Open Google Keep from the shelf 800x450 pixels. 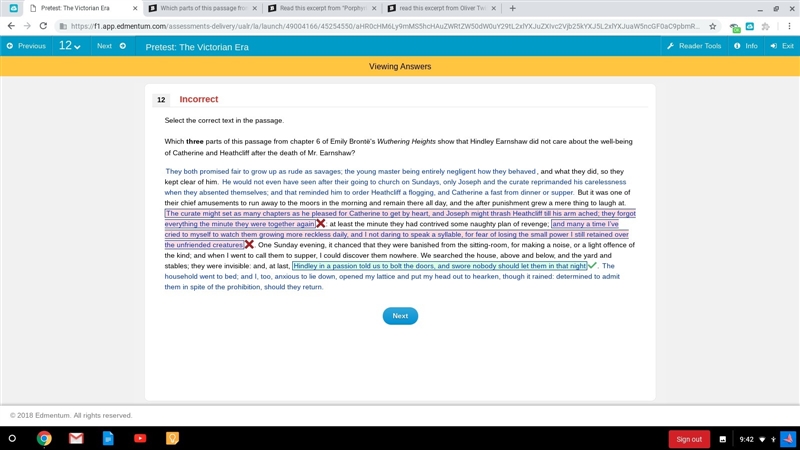click(172, 438)
